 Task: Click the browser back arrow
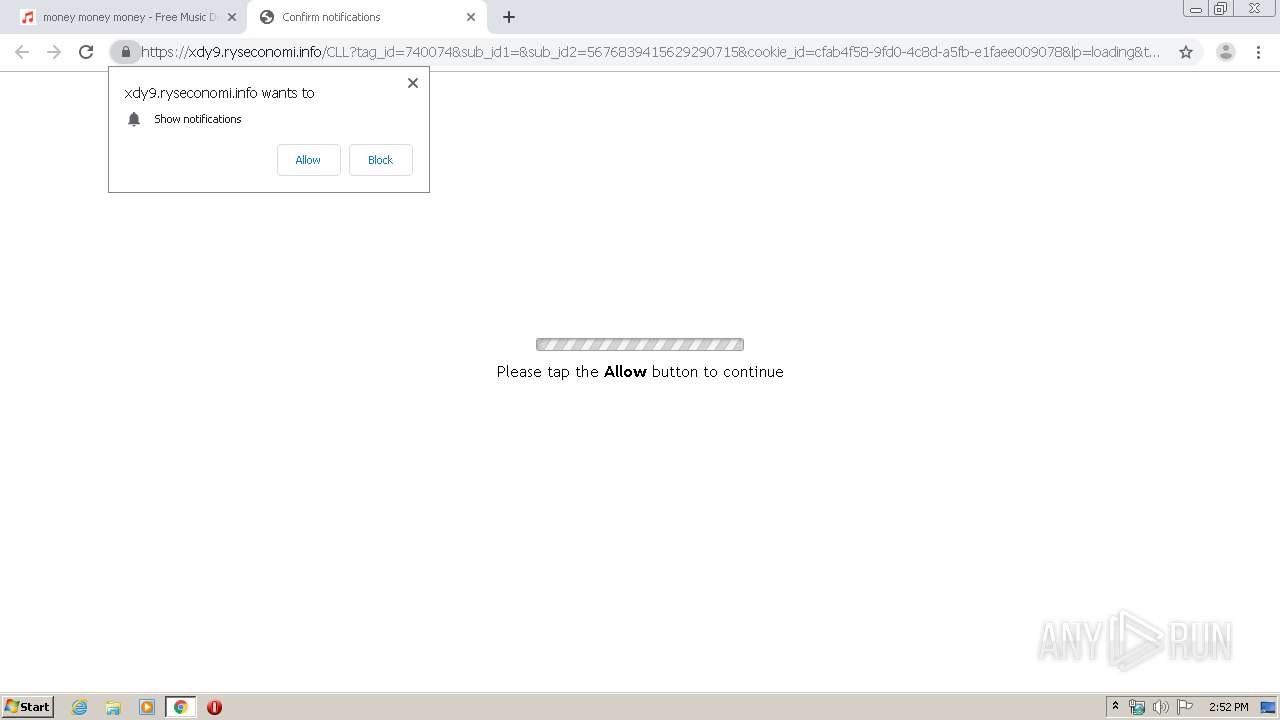(x=22, y=52)
